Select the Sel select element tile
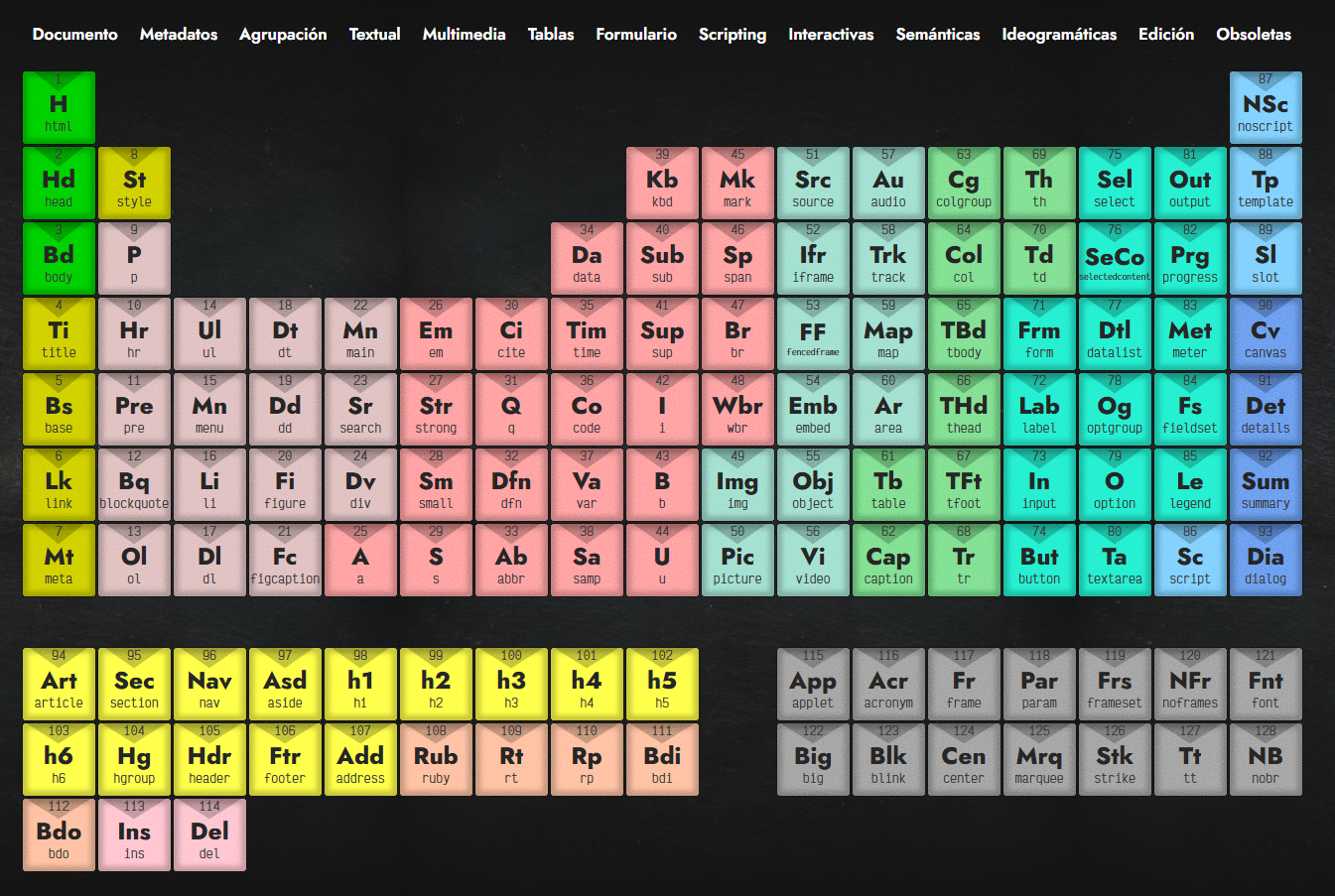Screen dimensions: 1335x896 pos(1115,184)
